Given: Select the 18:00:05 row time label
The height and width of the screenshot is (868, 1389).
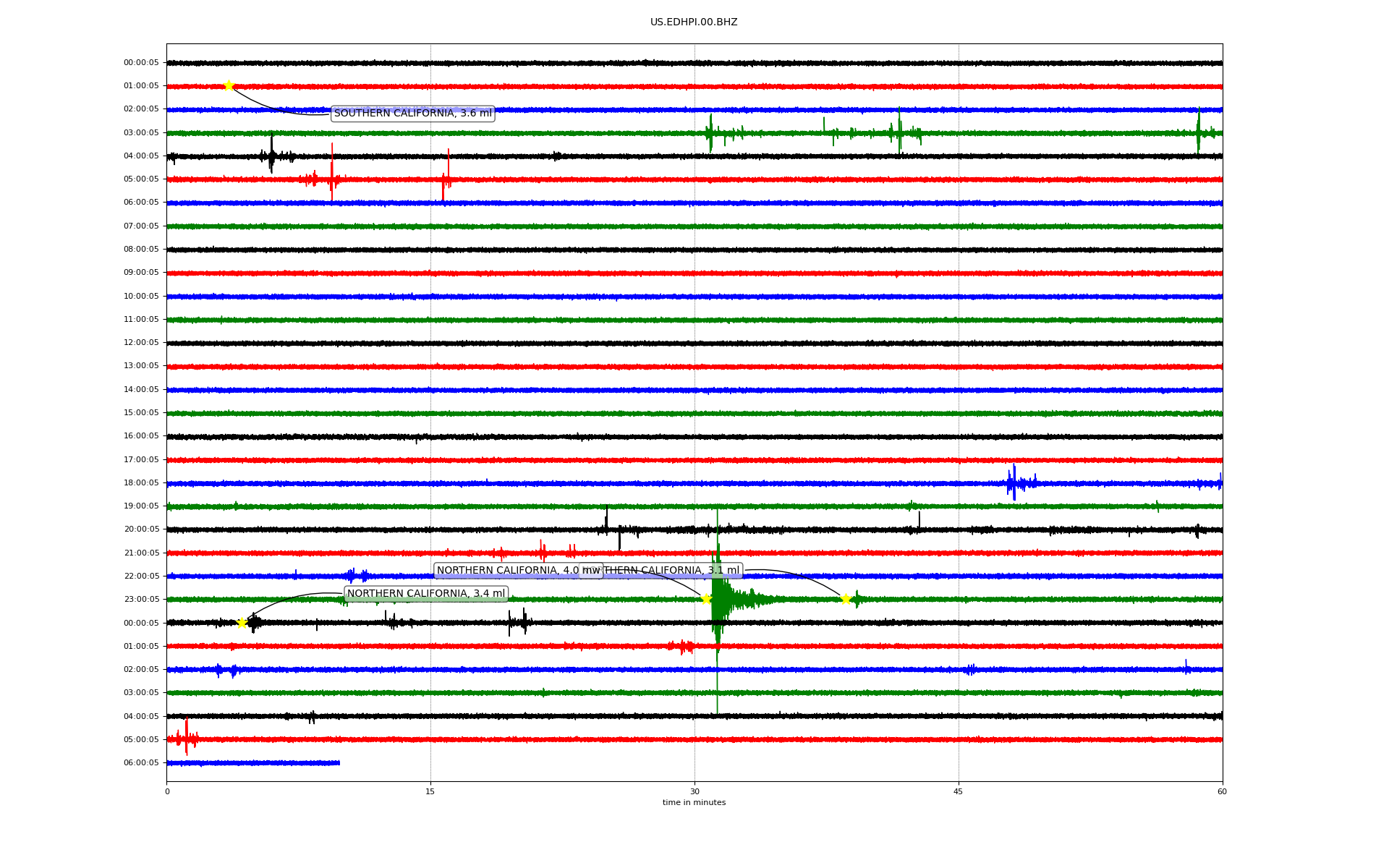Looking at the screenshot, I should click(x=141, y=483).
